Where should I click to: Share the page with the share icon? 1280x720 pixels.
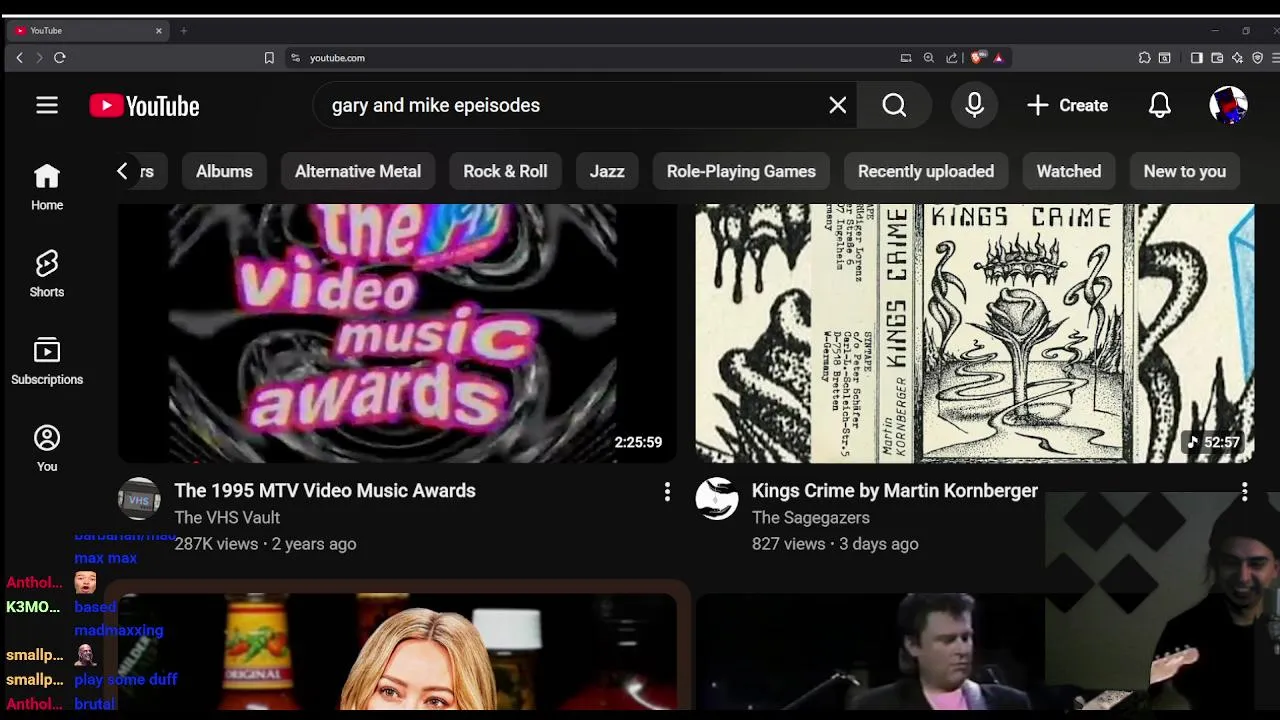tap(952, 58)
